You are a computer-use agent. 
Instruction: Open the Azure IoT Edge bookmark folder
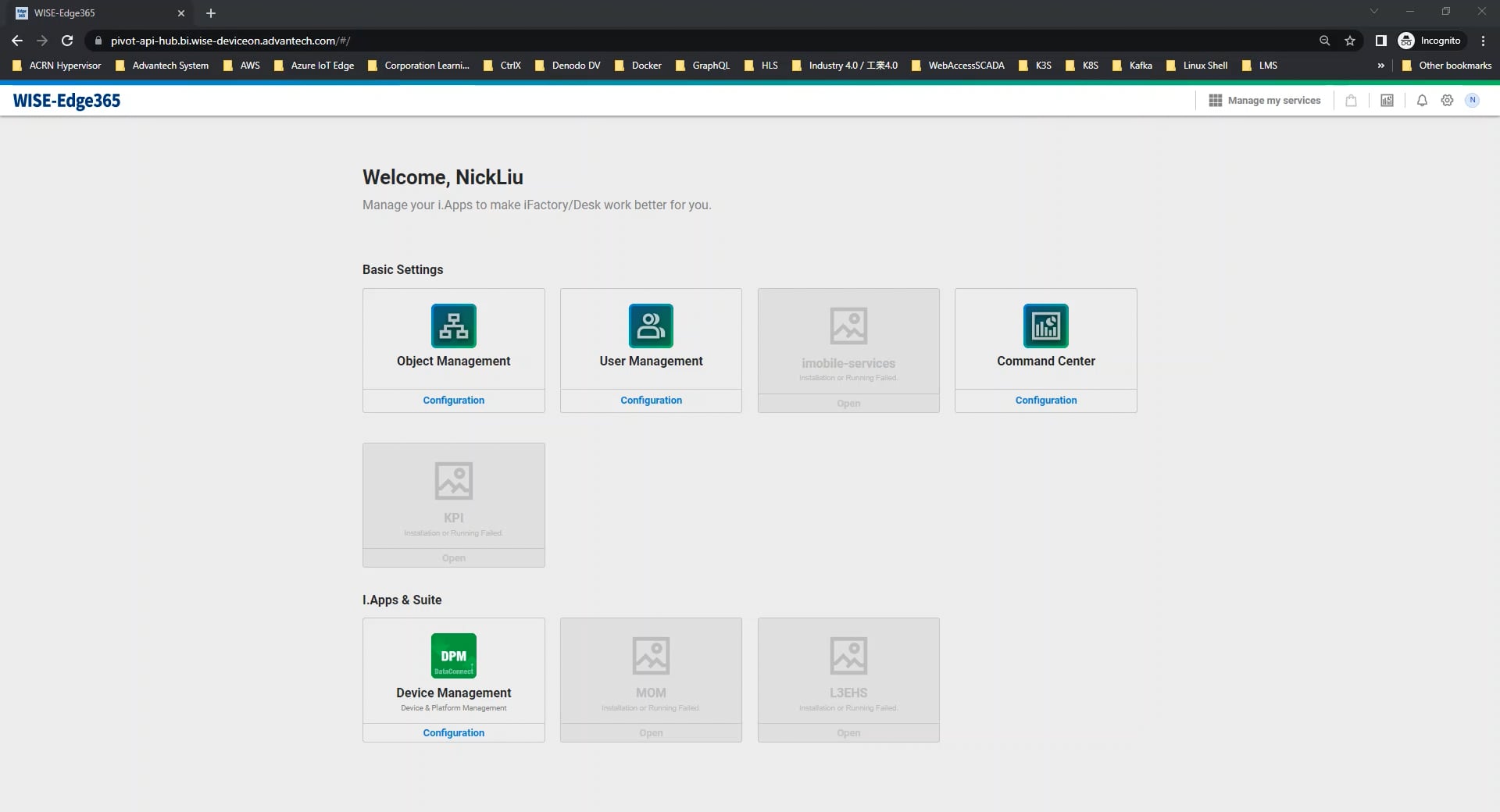point(314,66)
